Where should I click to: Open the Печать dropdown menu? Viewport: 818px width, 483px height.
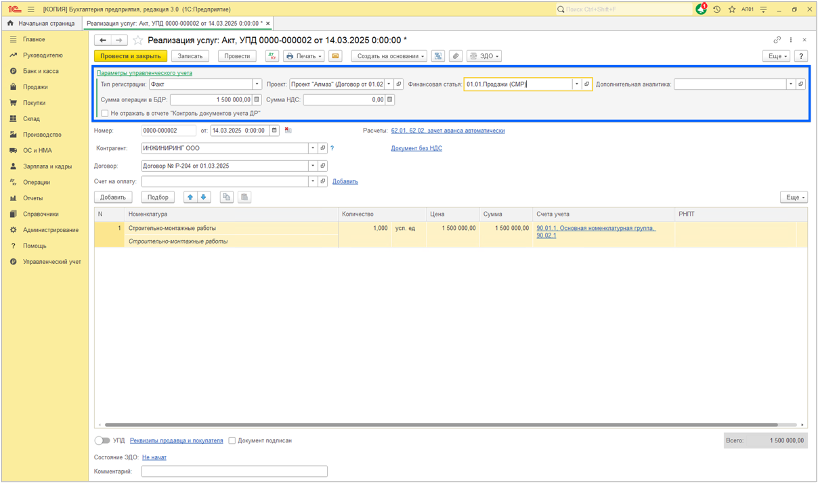(x=304, y=56)
